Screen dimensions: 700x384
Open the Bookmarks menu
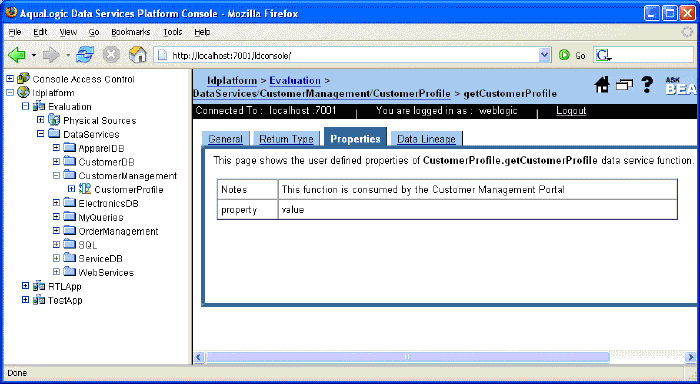tap(131, 32)
